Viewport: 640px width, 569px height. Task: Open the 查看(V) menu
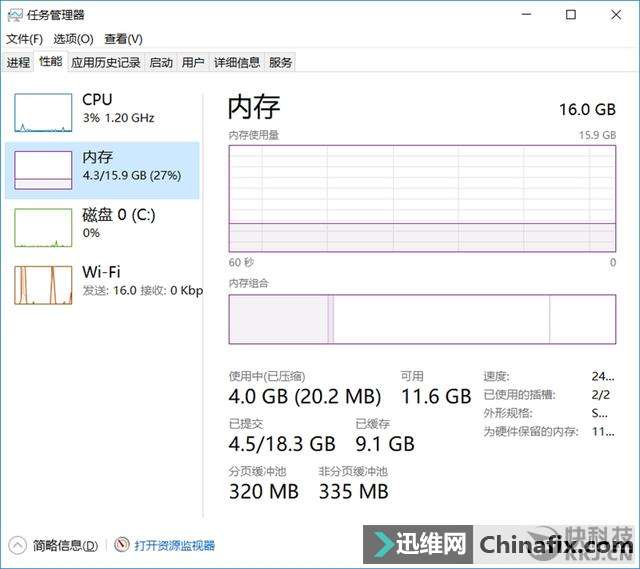[123, 39]
